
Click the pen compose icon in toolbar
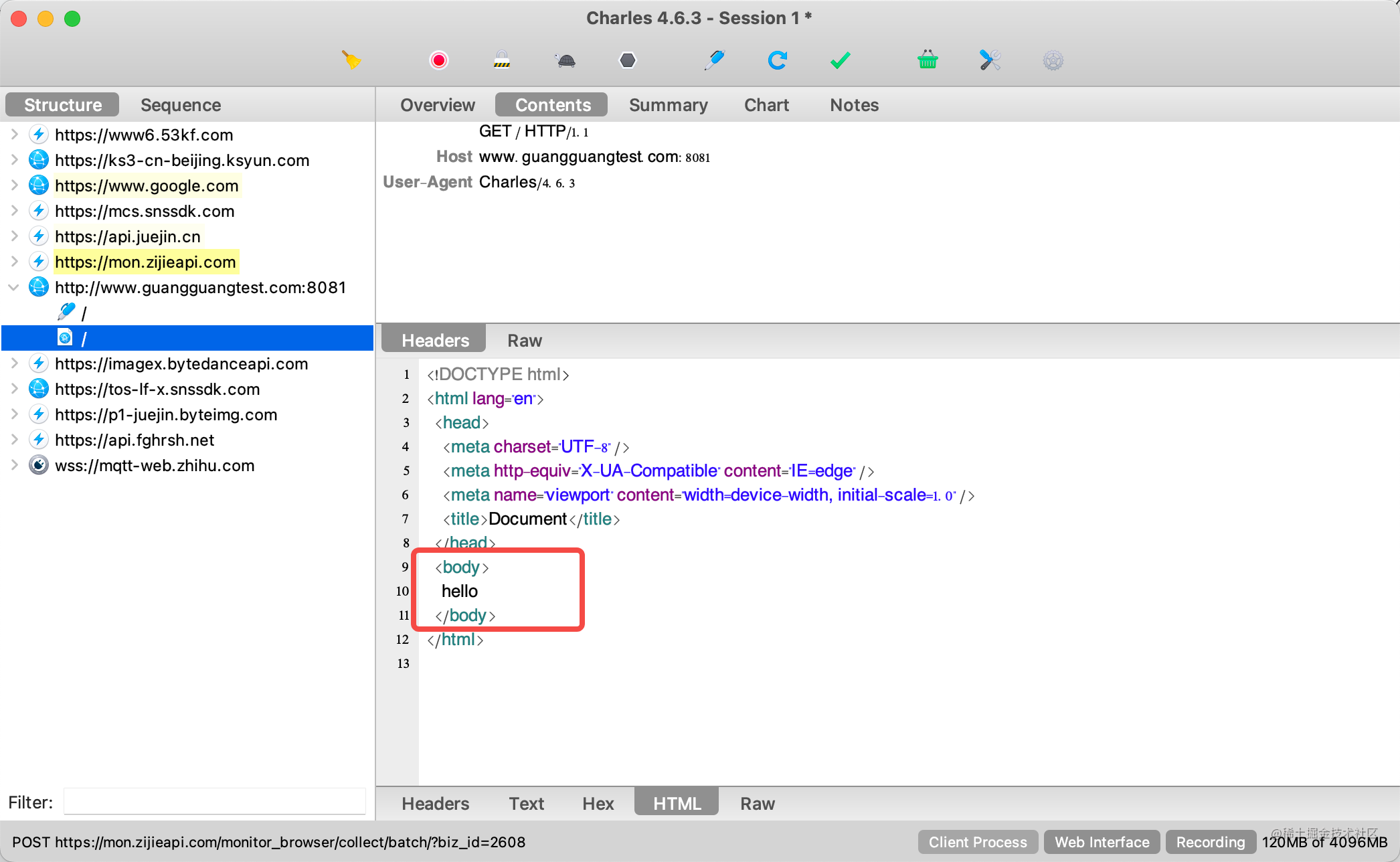point(714,60)
